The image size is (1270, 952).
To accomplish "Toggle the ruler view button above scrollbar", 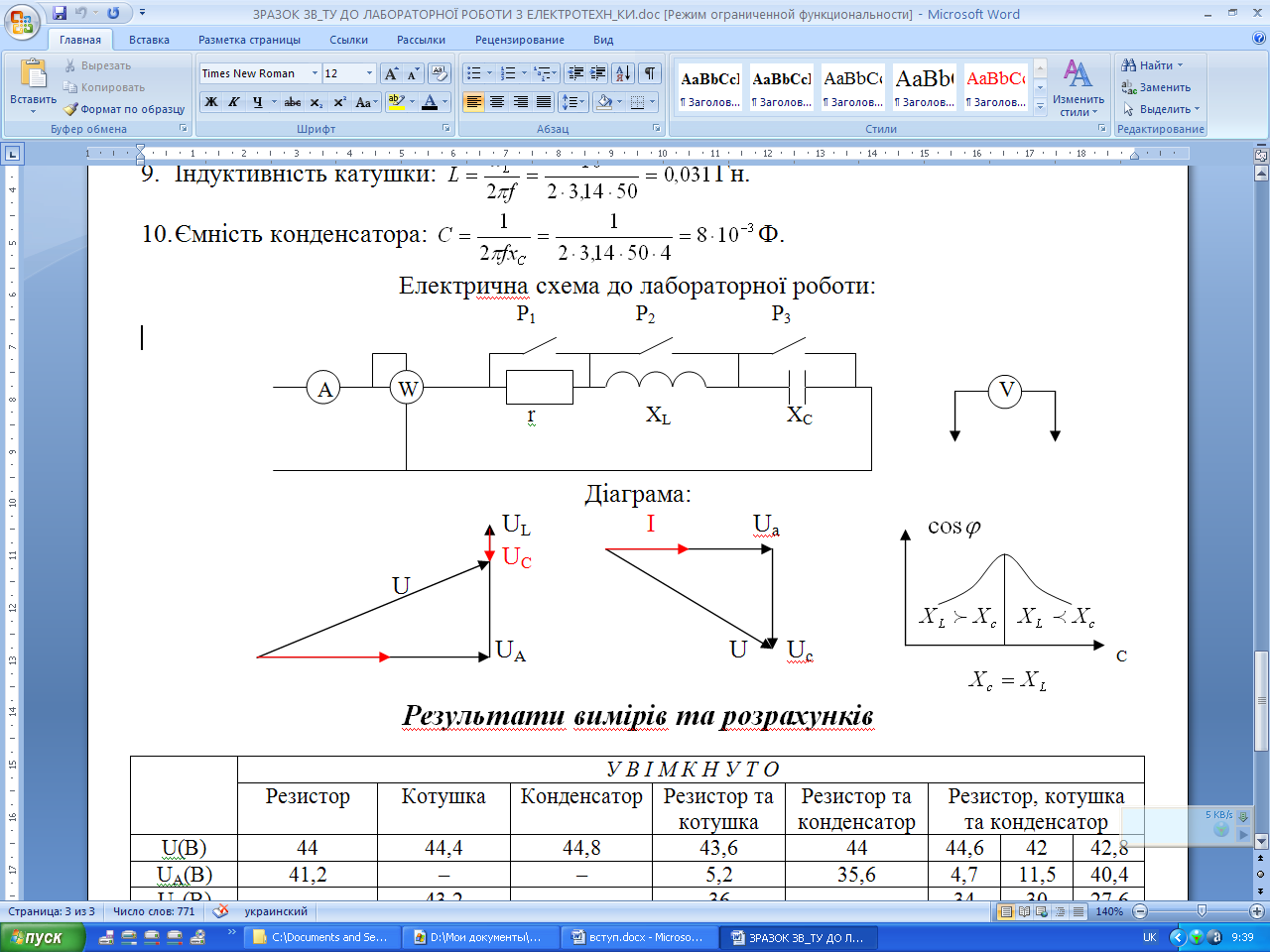I will click(1261, 155).
